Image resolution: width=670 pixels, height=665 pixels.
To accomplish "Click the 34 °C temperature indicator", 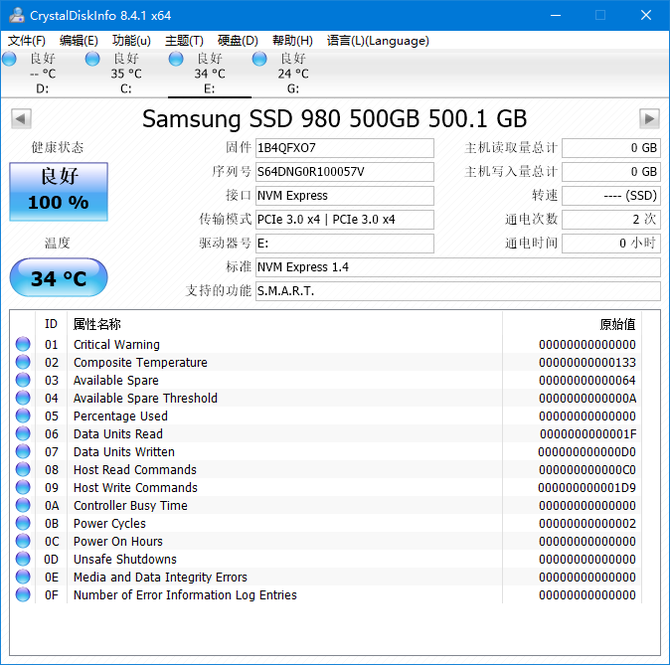I will pyautogui.click(x=58, y=277).
